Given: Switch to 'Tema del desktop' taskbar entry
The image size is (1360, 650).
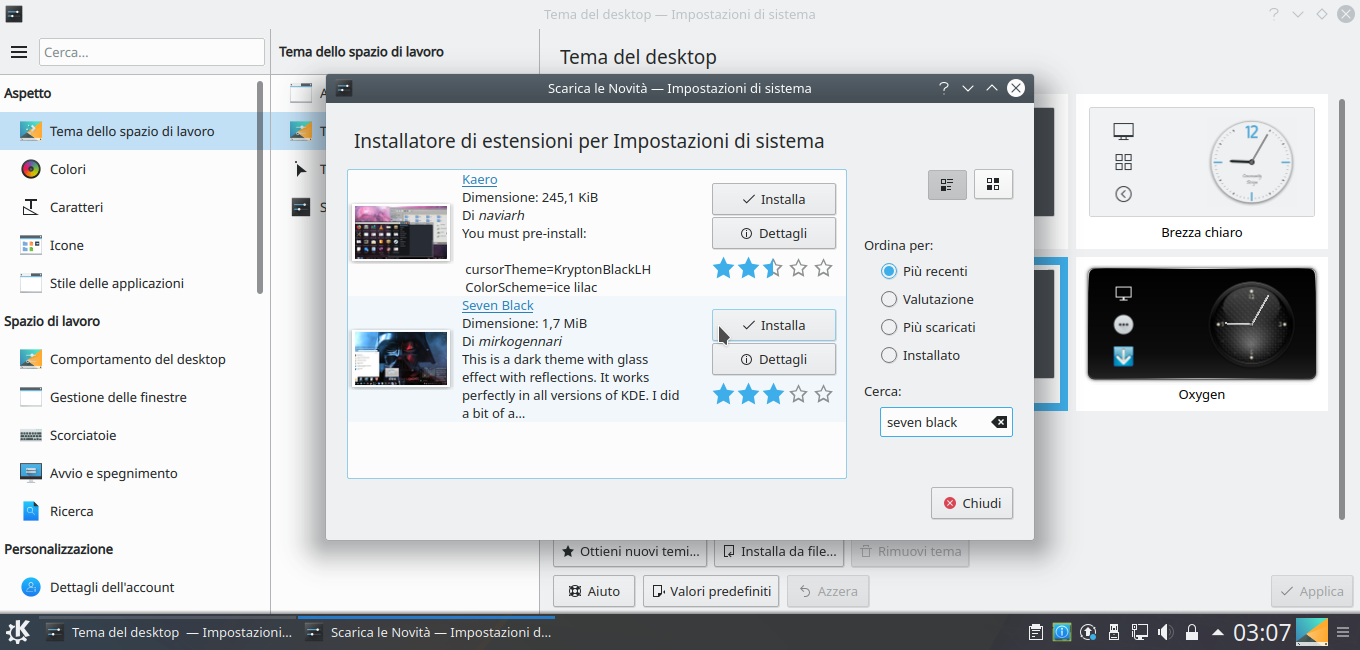Looking at the screenshot, I should [x=169, y=632].
